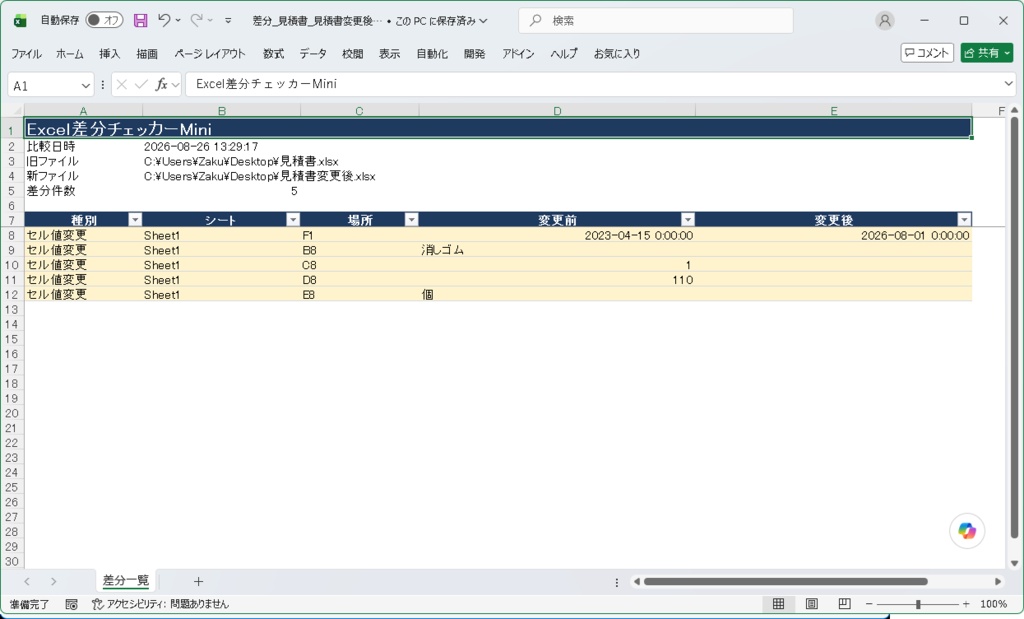
Task: Click the 100% zoom level
Action: 993,604
